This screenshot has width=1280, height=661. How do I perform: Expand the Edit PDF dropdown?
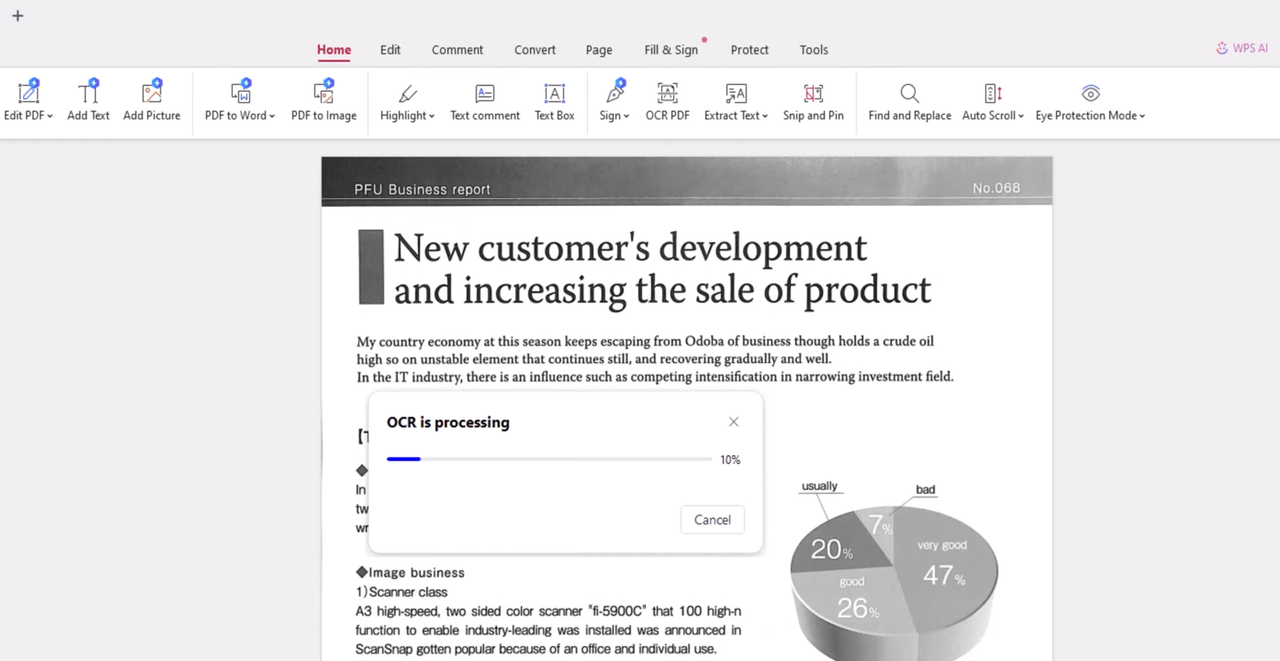(50, 116)
